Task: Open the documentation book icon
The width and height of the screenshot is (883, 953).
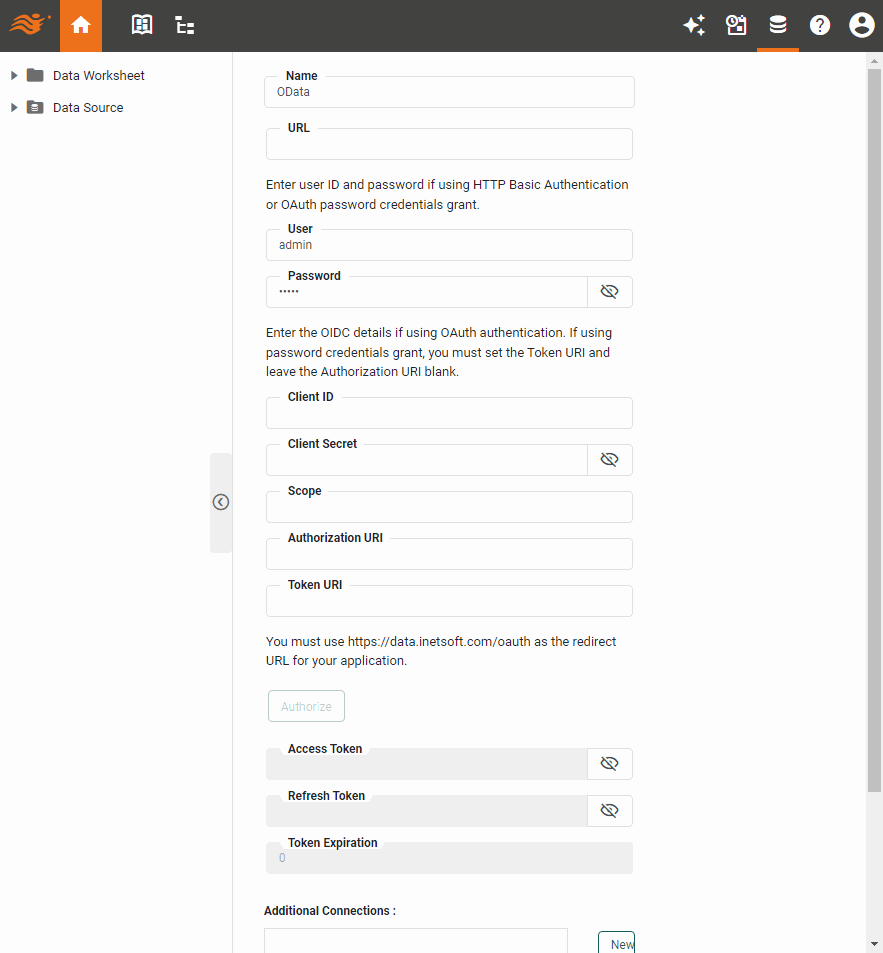Action: pyautogui.click(x=141, y=25)
